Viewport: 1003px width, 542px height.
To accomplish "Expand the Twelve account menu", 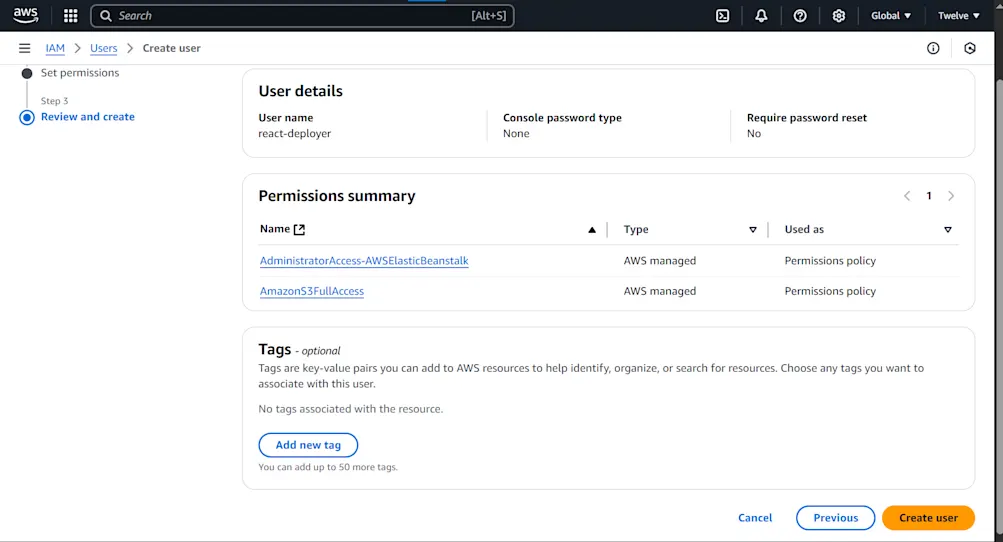I will coord(958,16).
